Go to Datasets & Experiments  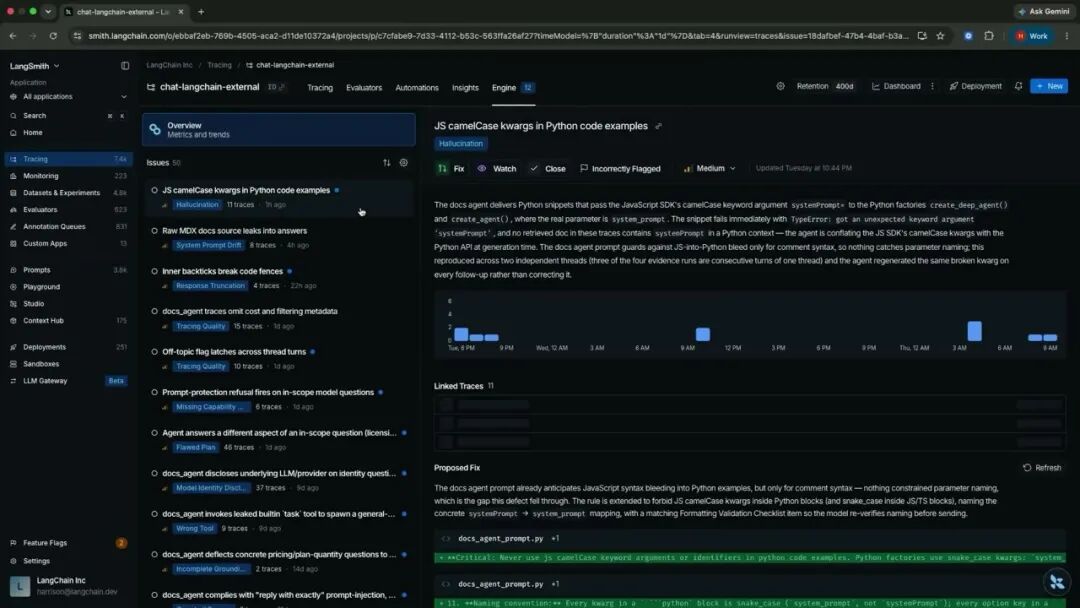click(x=61, y=193)
